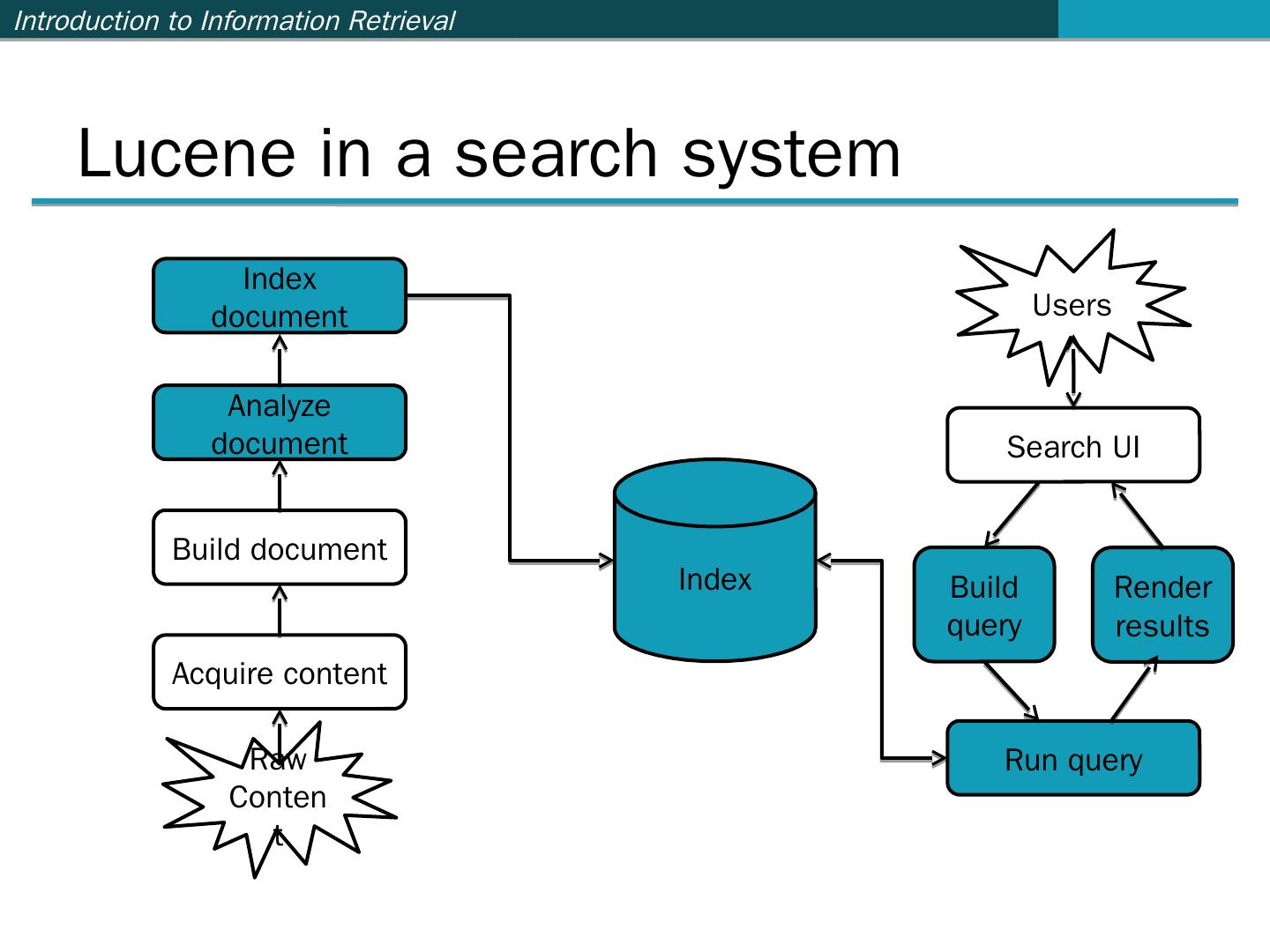
Task: Click the Render results box
Action: 1162,606
